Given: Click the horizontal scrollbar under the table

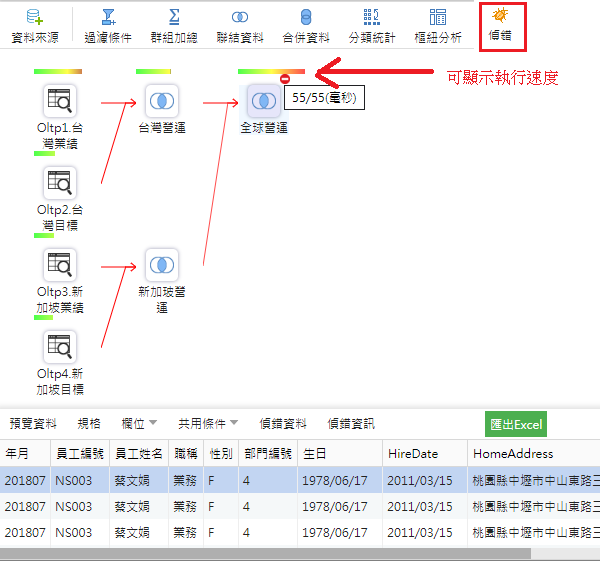Looking at the screenshot, I should click(x=265, y=553).
